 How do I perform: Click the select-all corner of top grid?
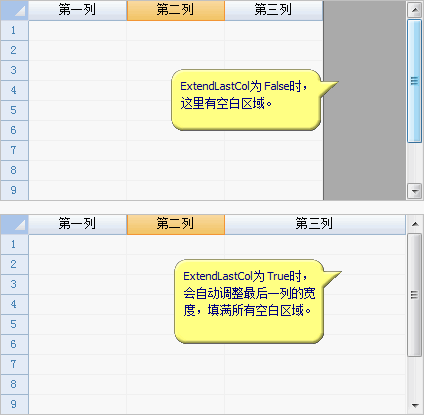(14, 10)
